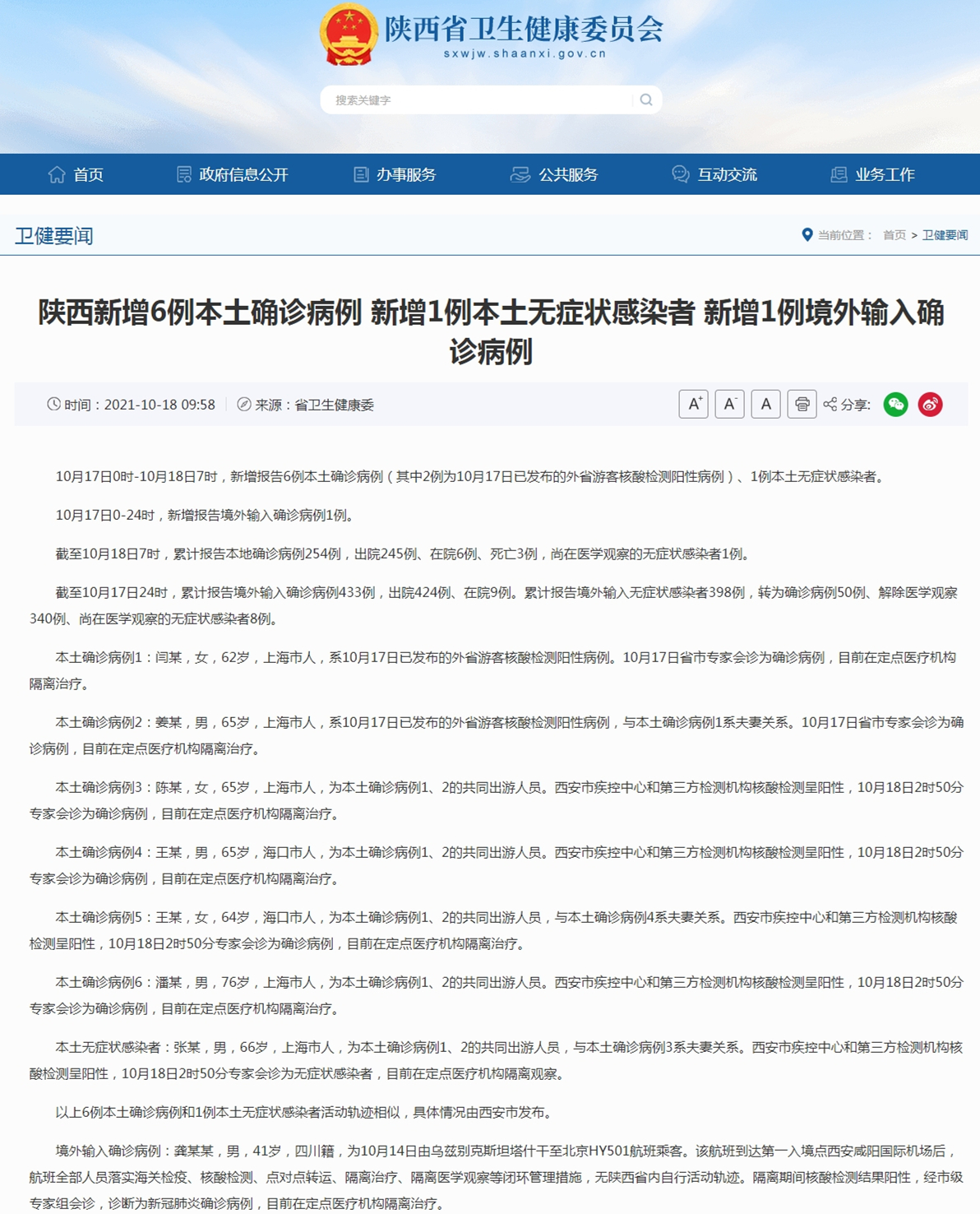The width and height of the screenshot is (980, 1214).
Task: Click the 搜索关键字 search input field
Action: coord(460,101)
